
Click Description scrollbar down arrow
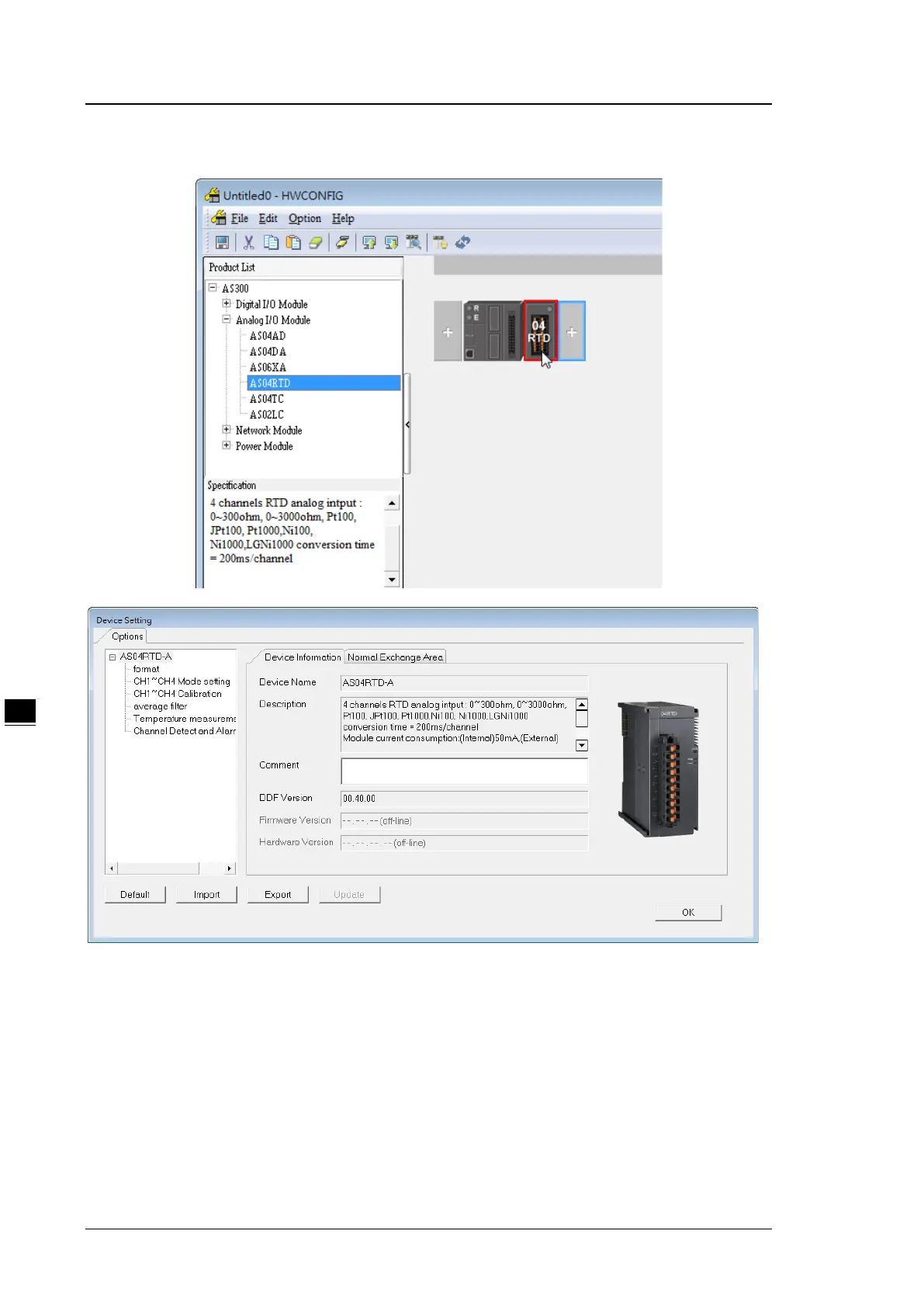582,745
